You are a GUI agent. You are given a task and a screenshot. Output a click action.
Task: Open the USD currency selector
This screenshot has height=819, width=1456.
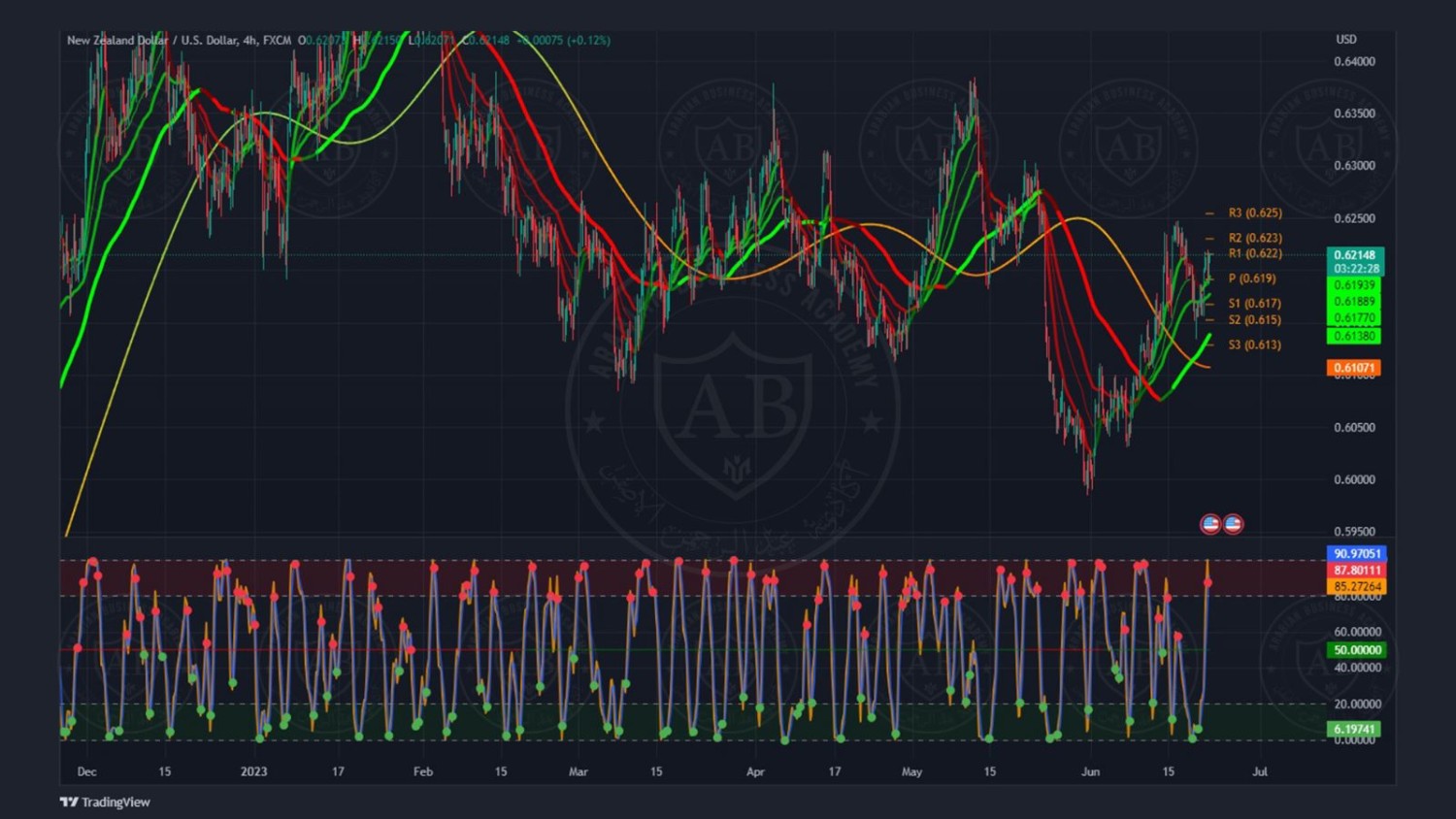pos(1345,40)
